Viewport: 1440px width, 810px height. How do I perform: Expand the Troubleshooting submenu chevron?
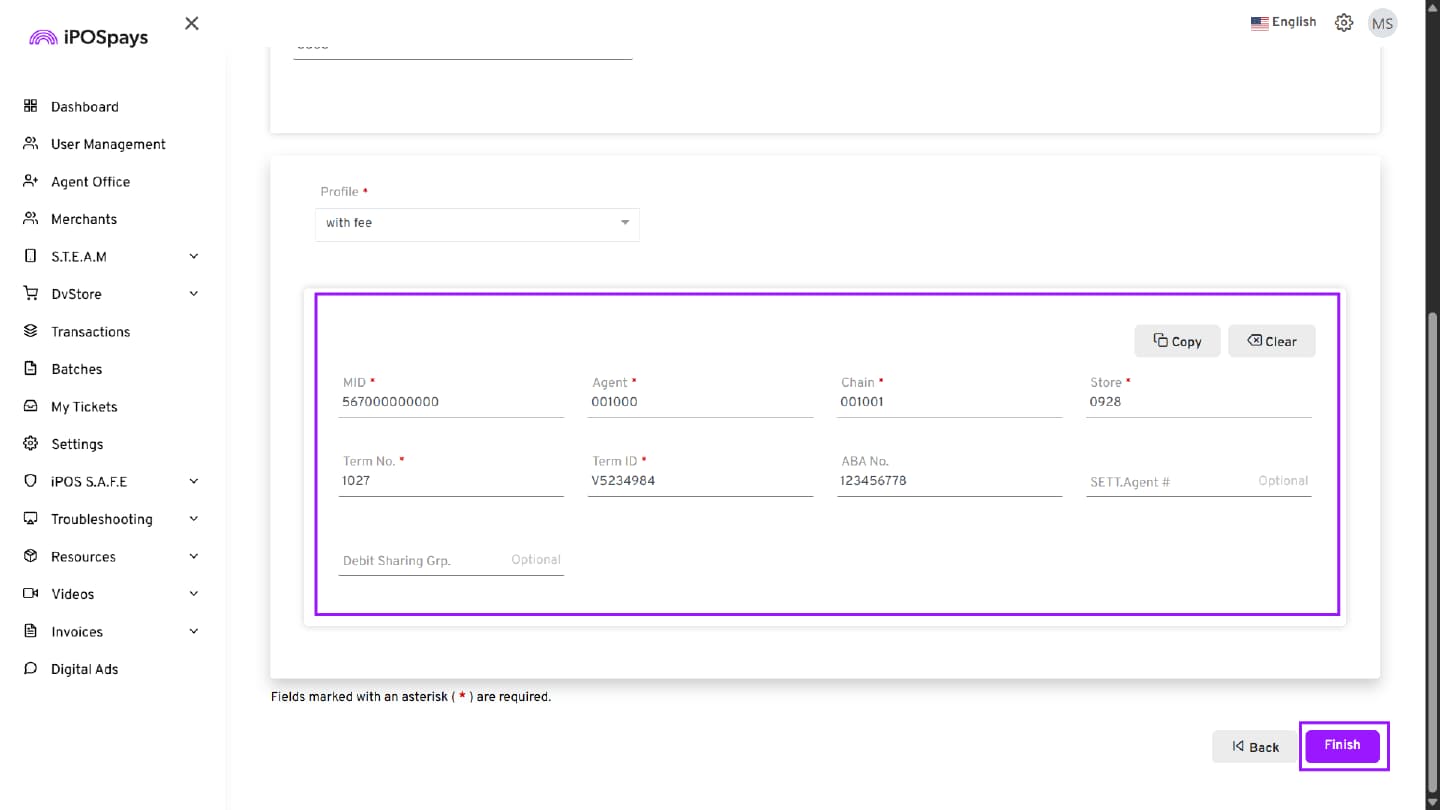coord(194,519)
